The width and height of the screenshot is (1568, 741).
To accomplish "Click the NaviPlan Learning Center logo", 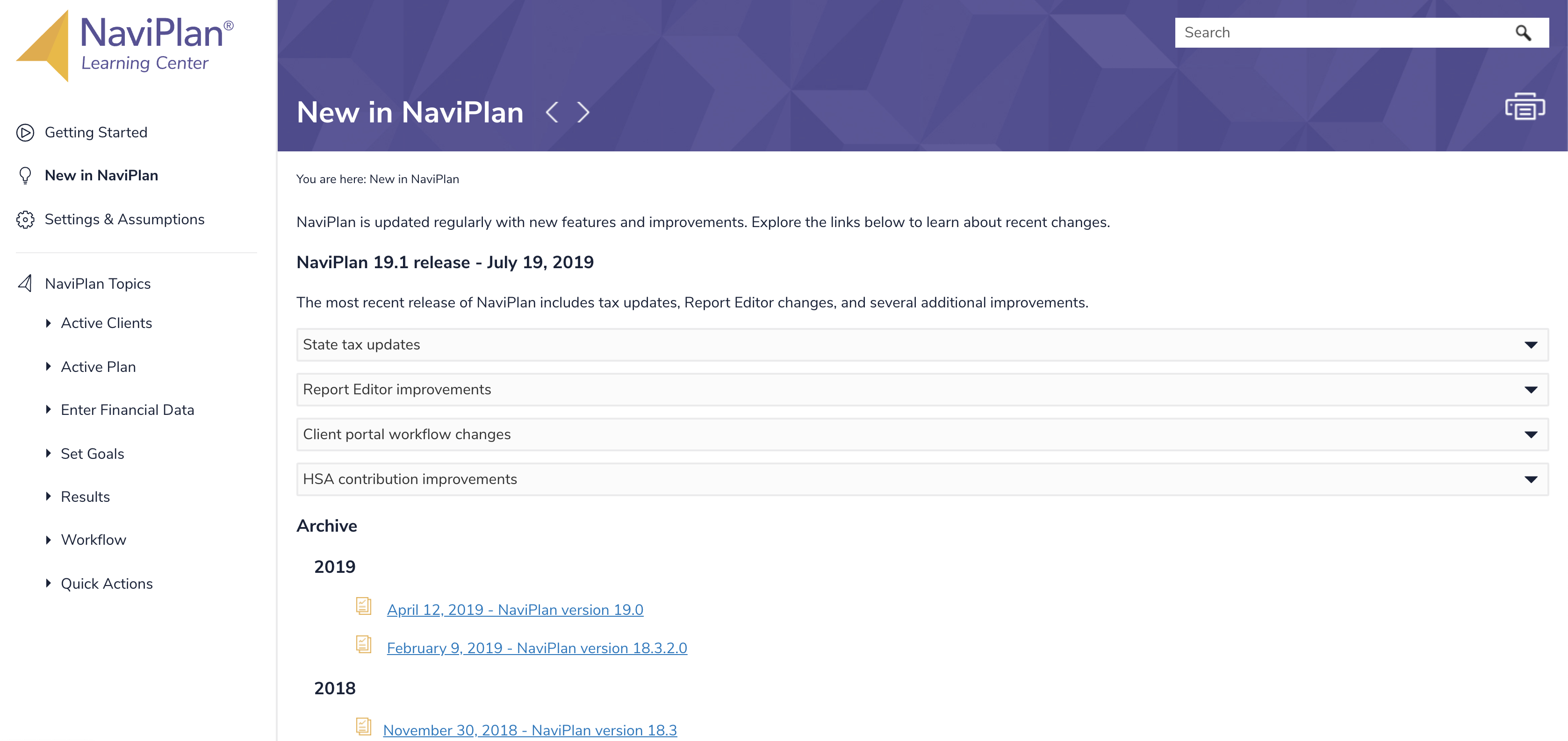I will tap(125, 45).
